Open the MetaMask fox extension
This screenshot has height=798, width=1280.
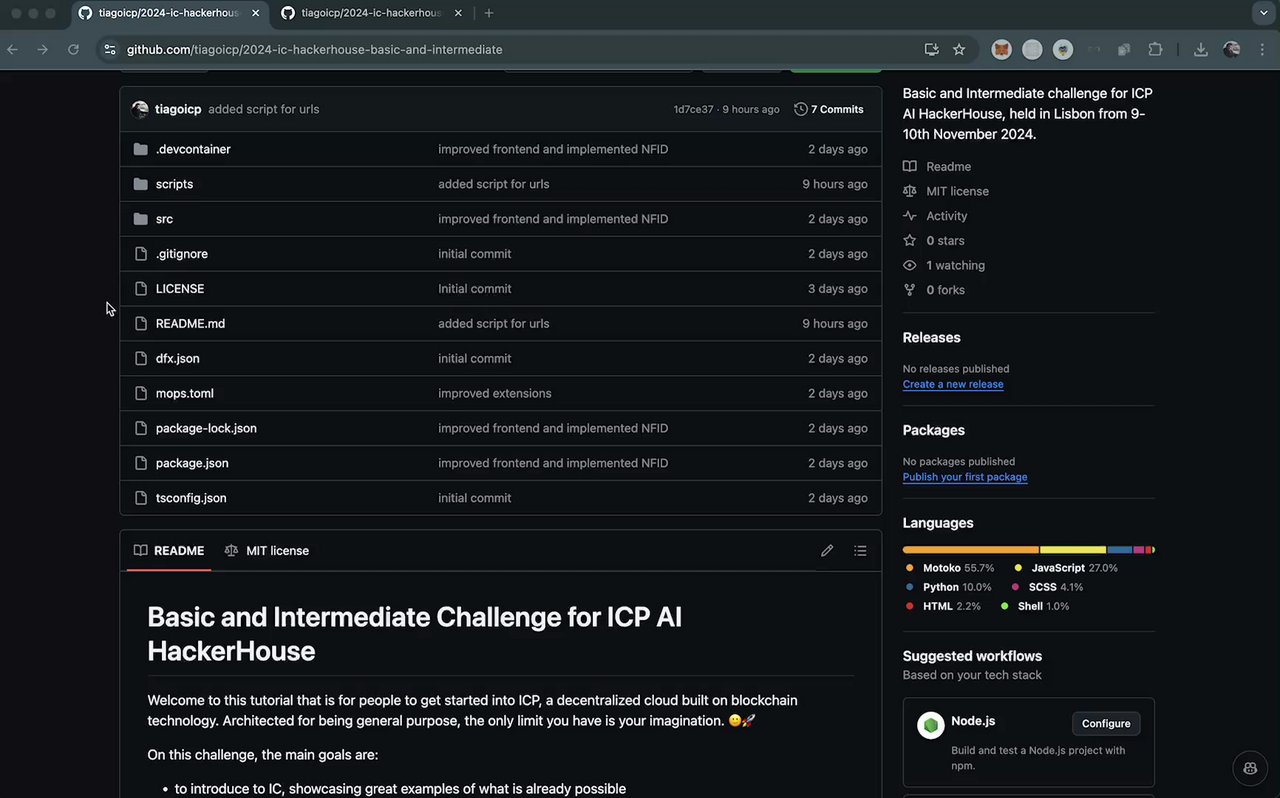pyautogui.click(x=1001, y=49)
